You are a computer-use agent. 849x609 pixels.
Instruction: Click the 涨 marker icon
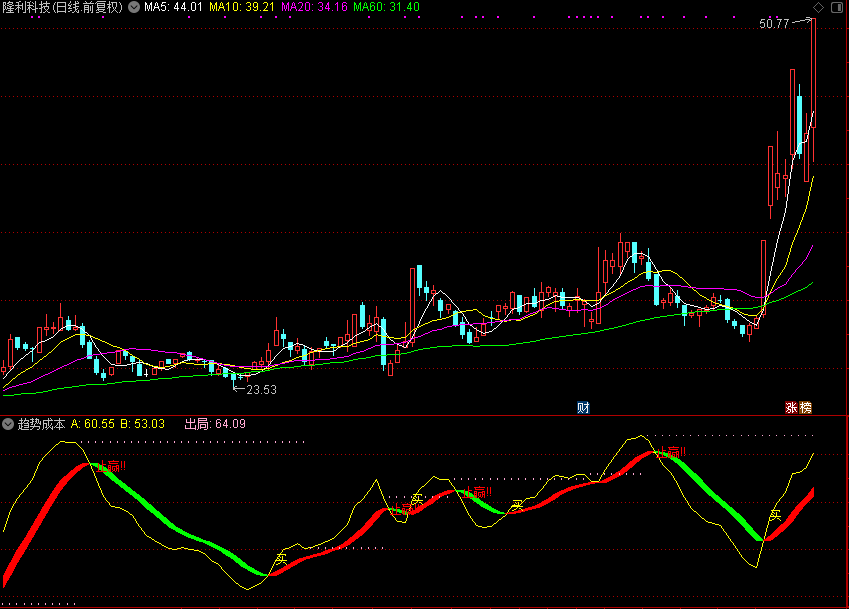click(792, 408)
